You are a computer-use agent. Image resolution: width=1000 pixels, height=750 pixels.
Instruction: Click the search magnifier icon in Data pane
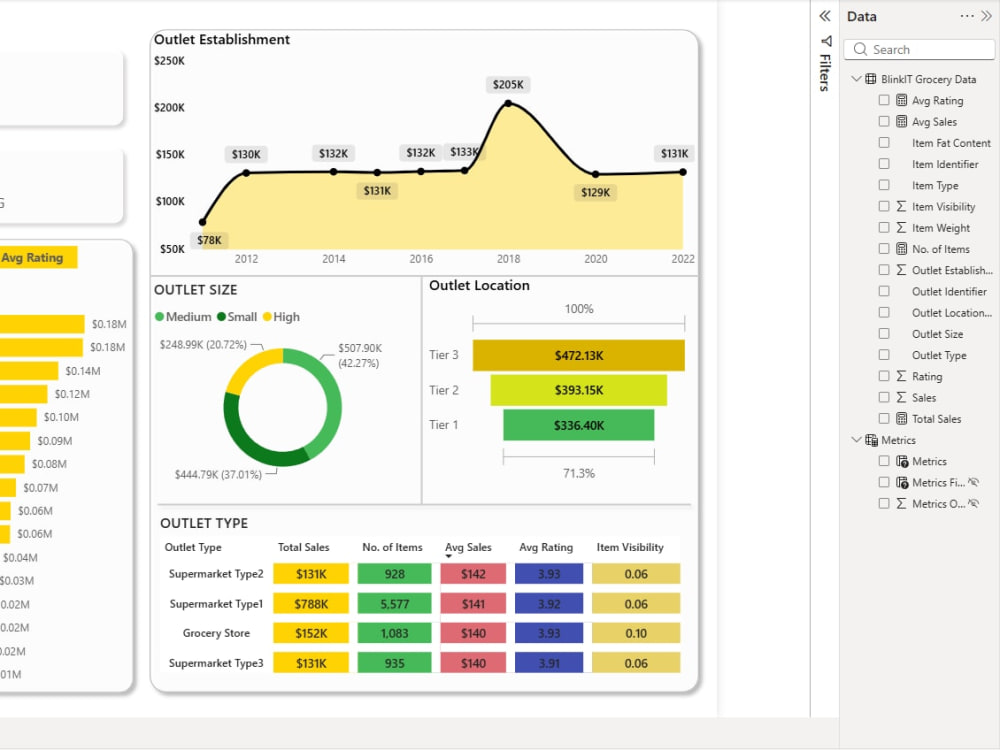[860, 49]
